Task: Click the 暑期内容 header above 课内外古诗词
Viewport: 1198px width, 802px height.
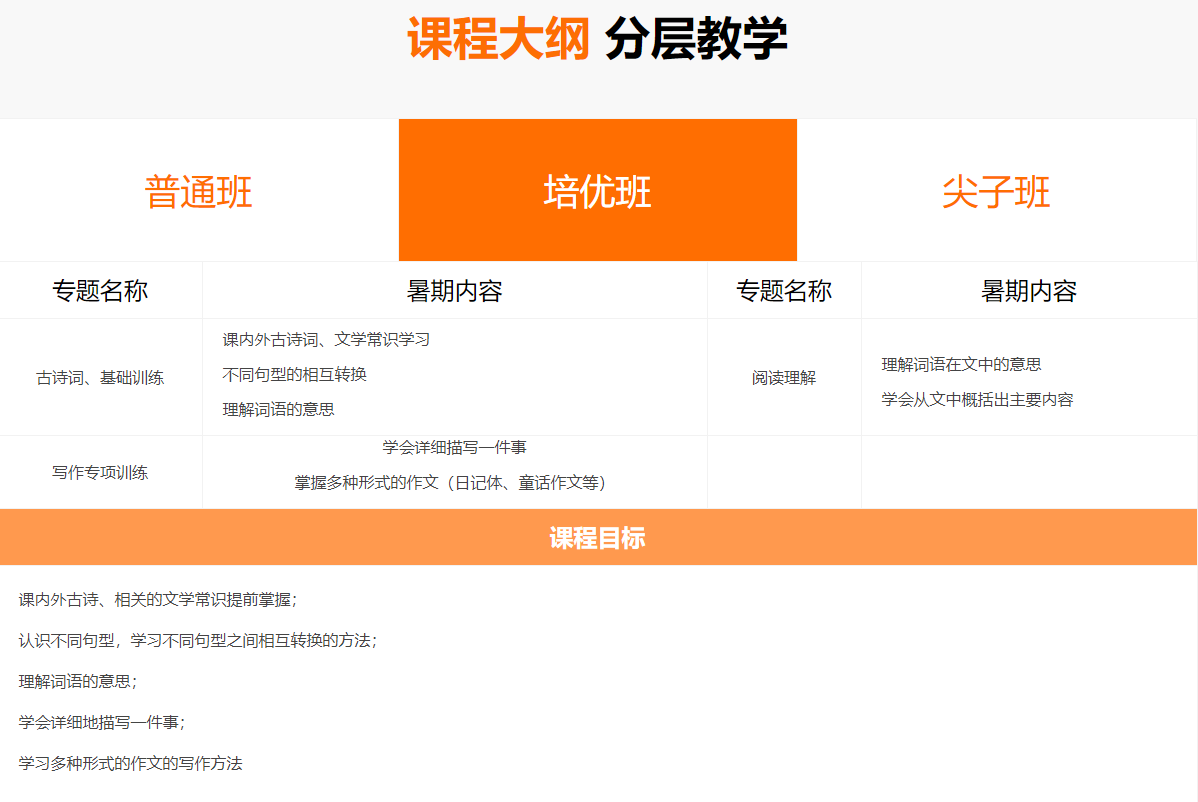Action: click(454, 291)
